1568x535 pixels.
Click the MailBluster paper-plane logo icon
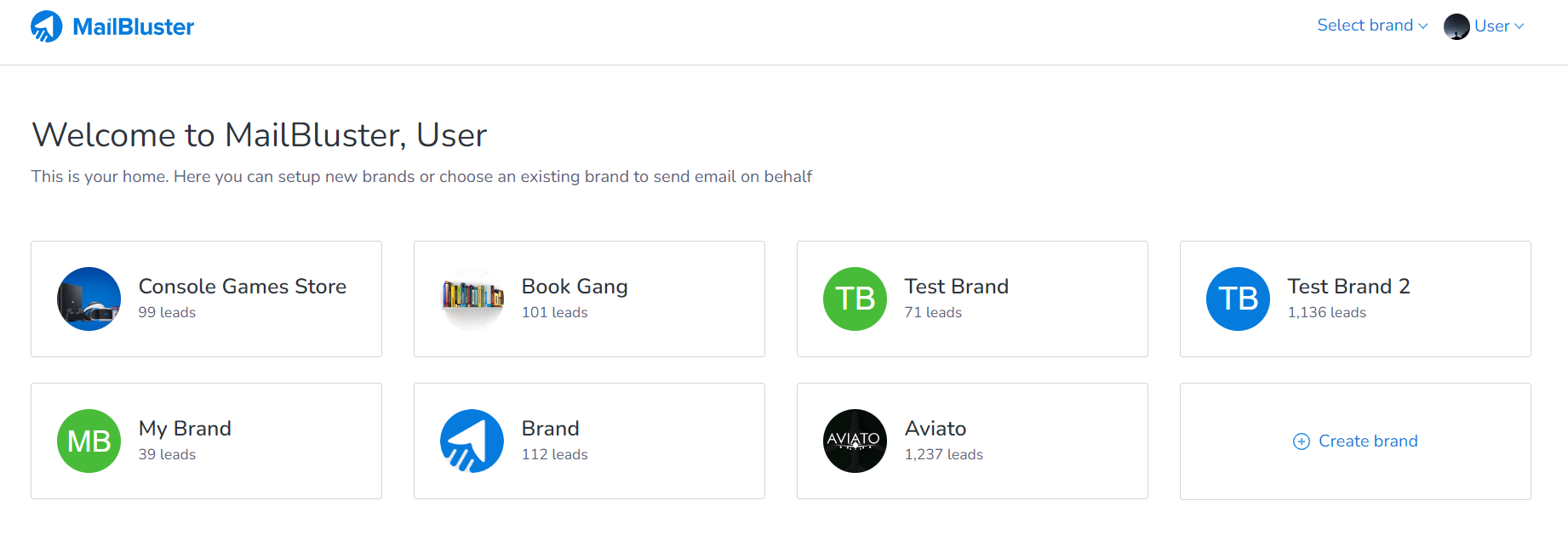pyautogui.click(x=47, y=26)
